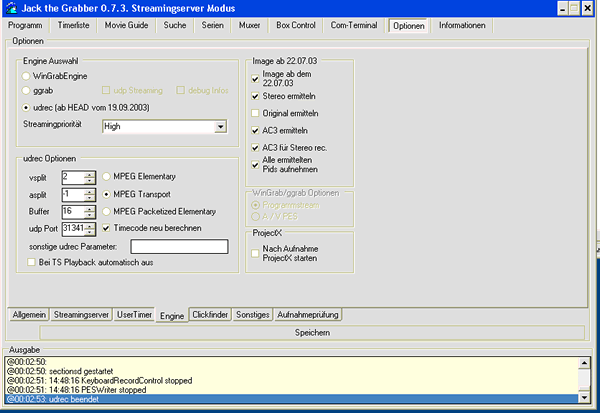The height and width of the screenshot is (413, 600).
Task: Enable Nach Aufnahme ProjectX starten
Action: point(255,253)
